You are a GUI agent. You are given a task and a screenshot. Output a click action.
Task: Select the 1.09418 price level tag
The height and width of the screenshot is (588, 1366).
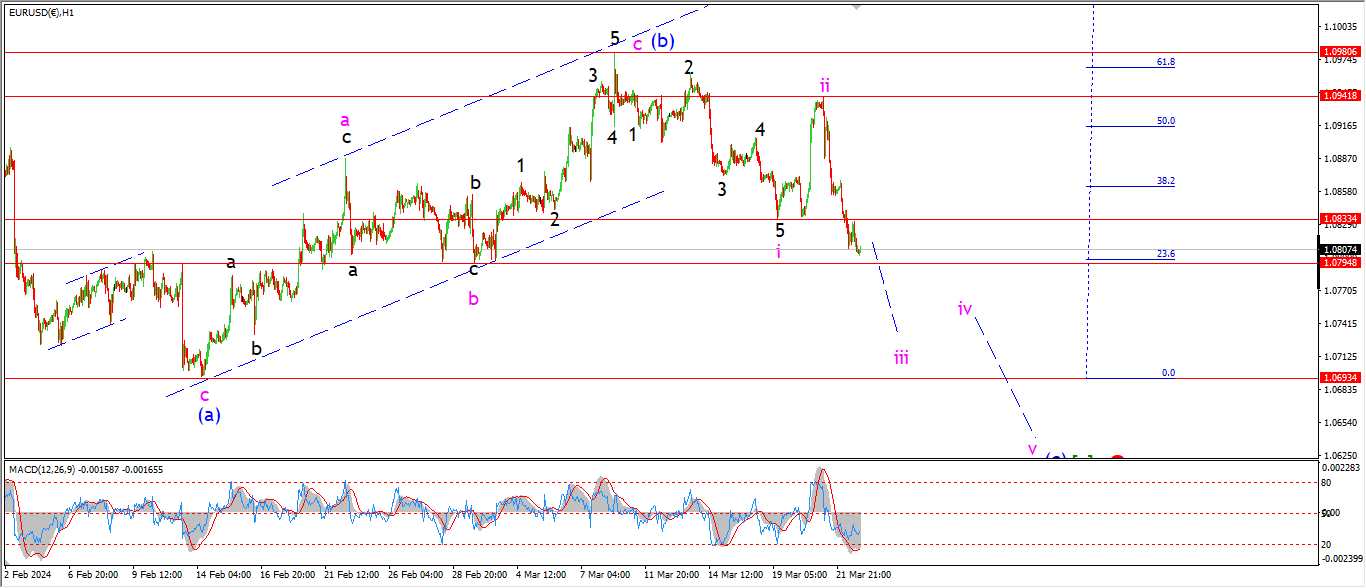(x=1339, y=96)
